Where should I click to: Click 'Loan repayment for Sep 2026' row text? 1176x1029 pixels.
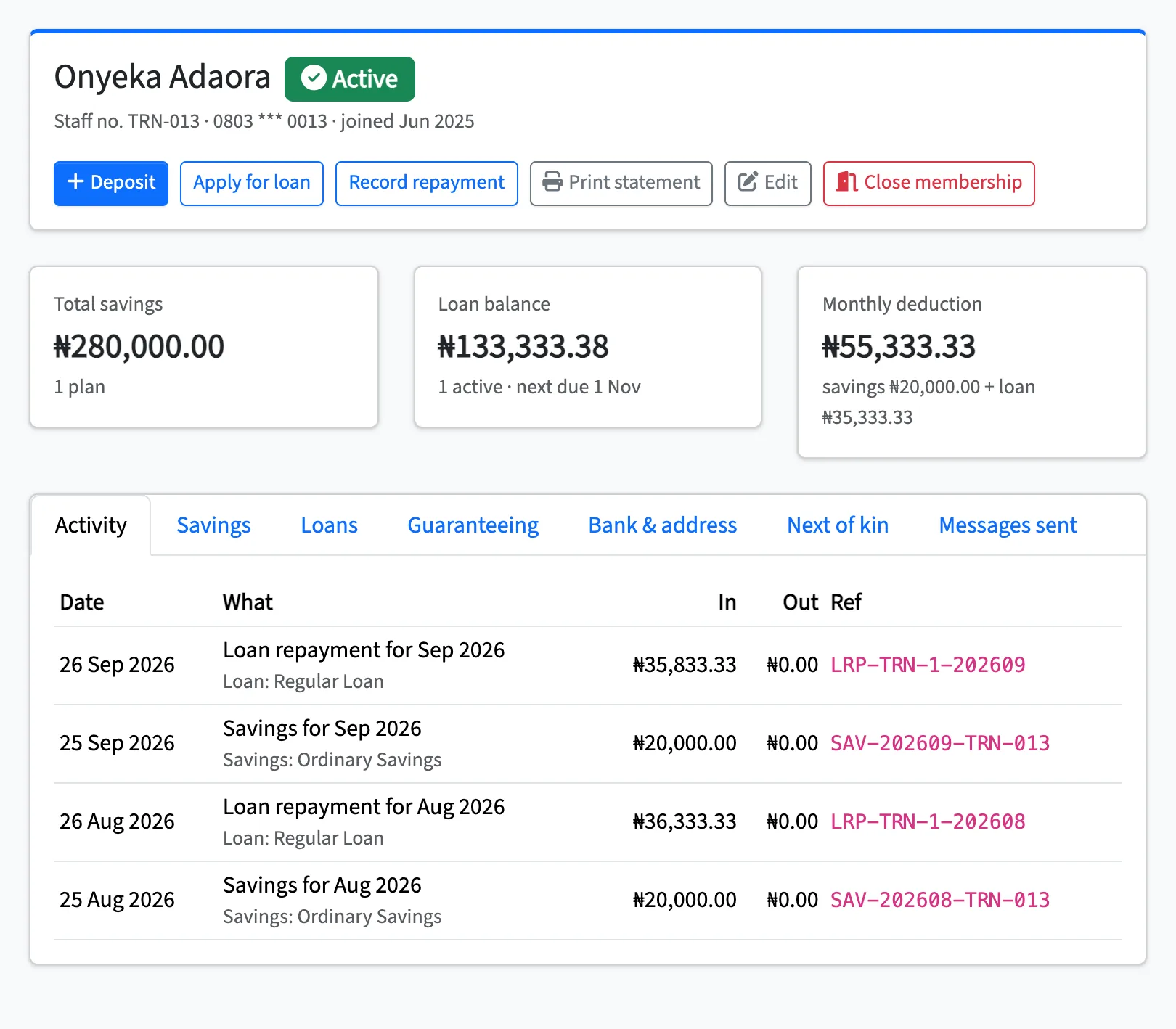[x=364, y=650]
